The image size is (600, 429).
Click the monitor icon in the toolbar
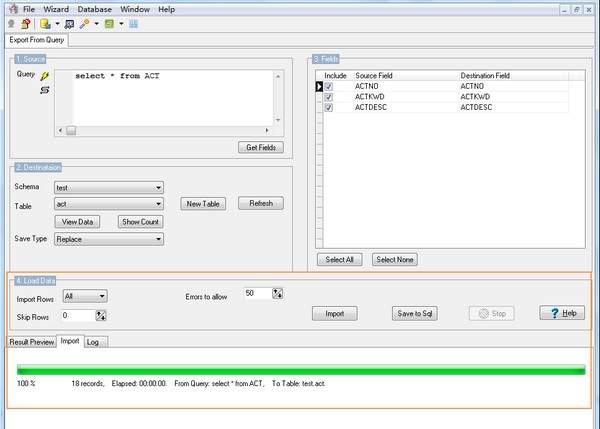coord(69,23)
